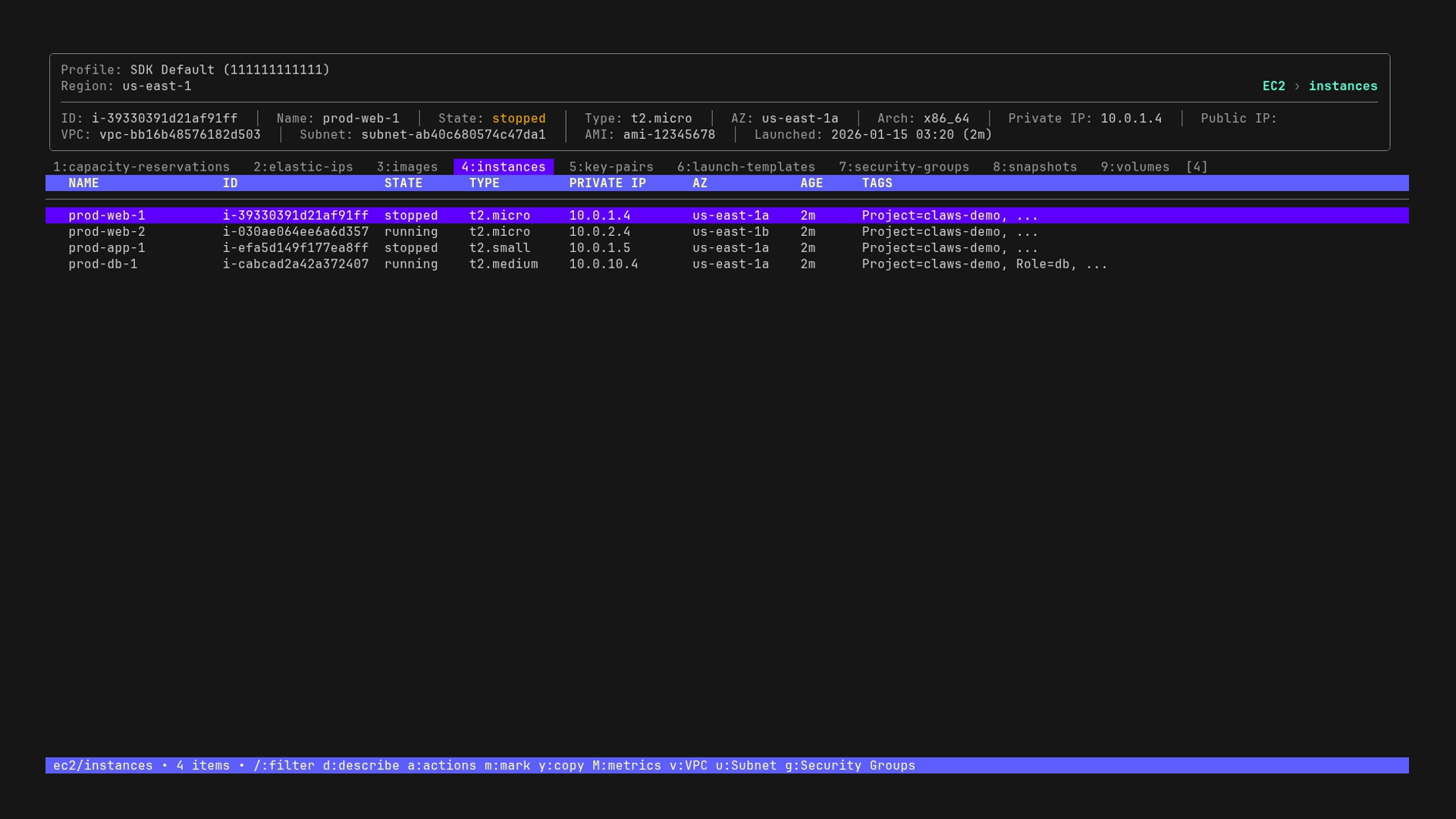Open the 7:security-groups tab

tap(905, 167)
